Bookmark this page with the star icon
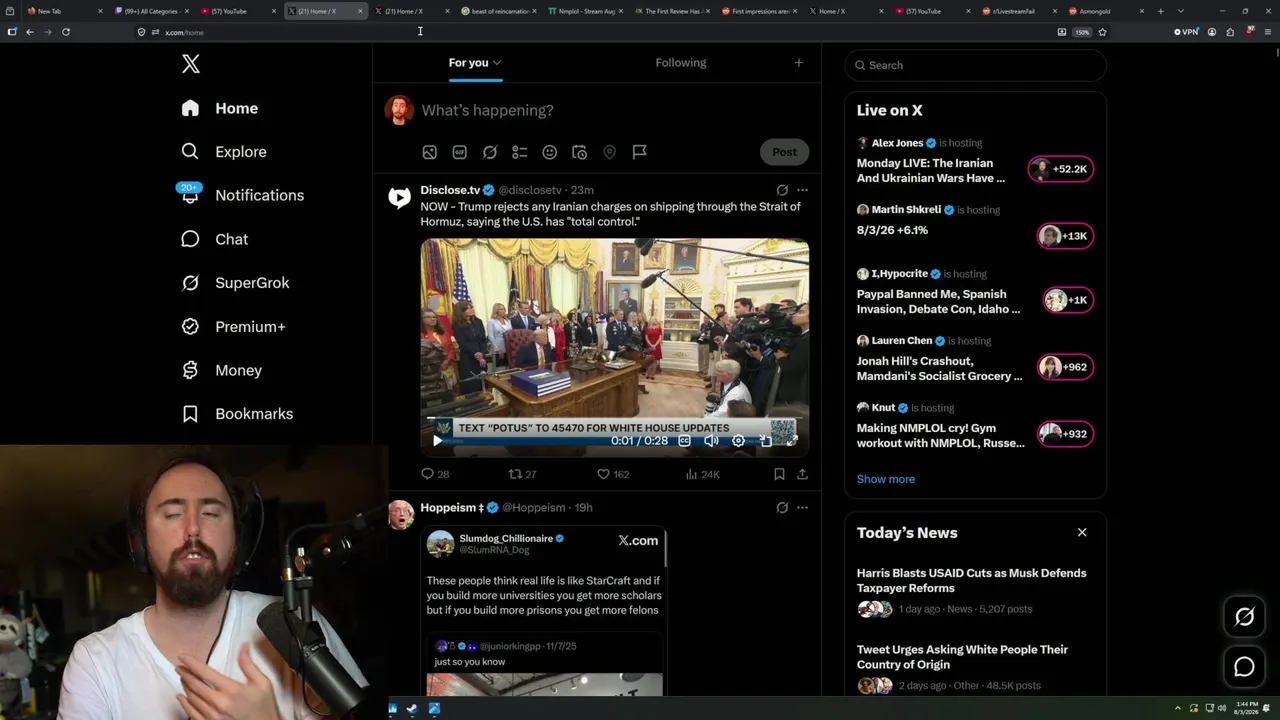 click(1102, 32)
